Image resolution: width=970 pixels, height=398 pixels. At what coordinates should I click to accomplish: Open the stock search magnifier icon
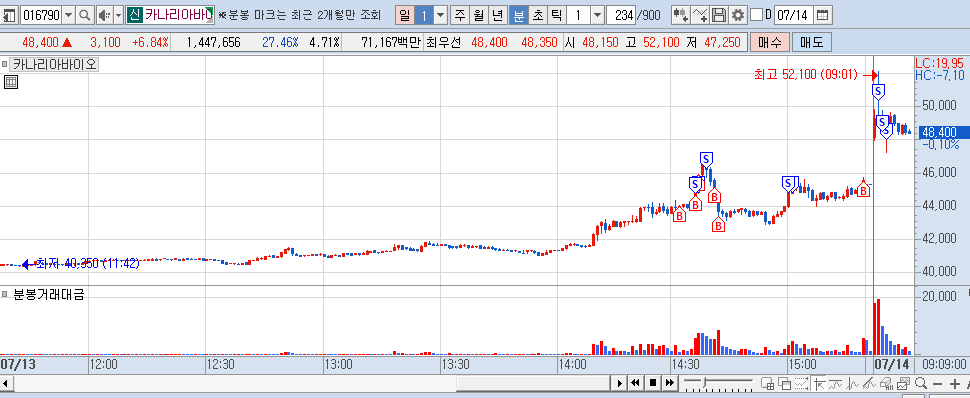(x=85, y=15)
